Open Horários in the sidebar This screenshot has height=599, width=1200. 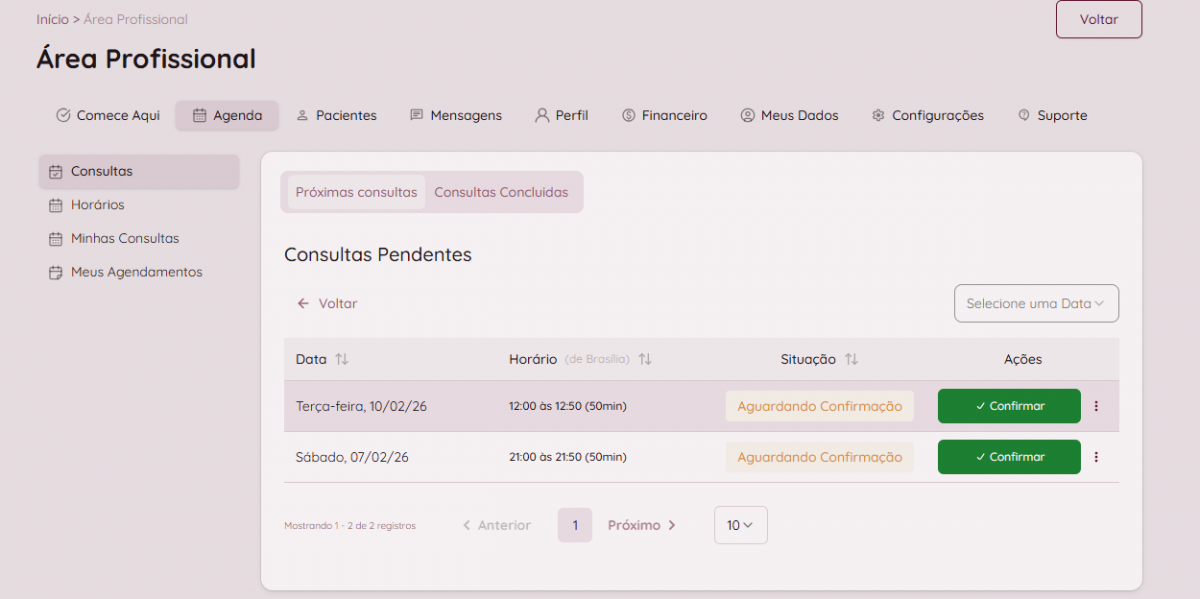click(97, 205)
